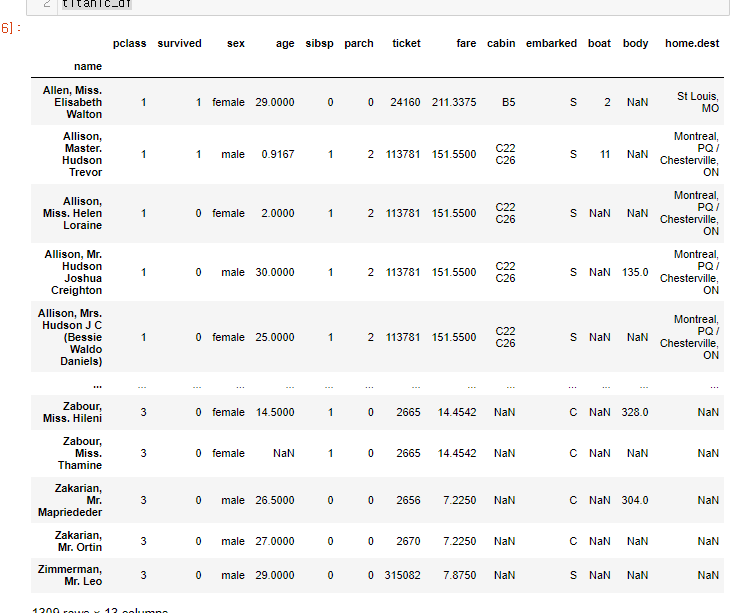This screenshot has width=733, height=613.
Task: Select row Zakarian, Mr. Mapriededer
Action: 377,500
